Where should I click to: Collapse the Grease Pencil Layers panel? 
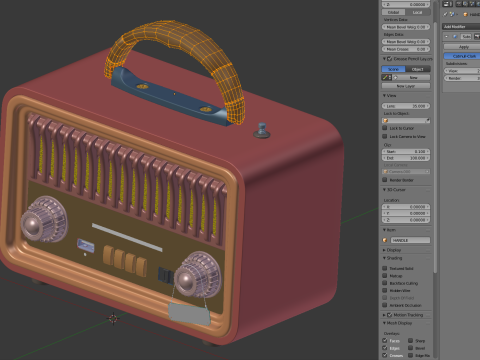[384, 59]
